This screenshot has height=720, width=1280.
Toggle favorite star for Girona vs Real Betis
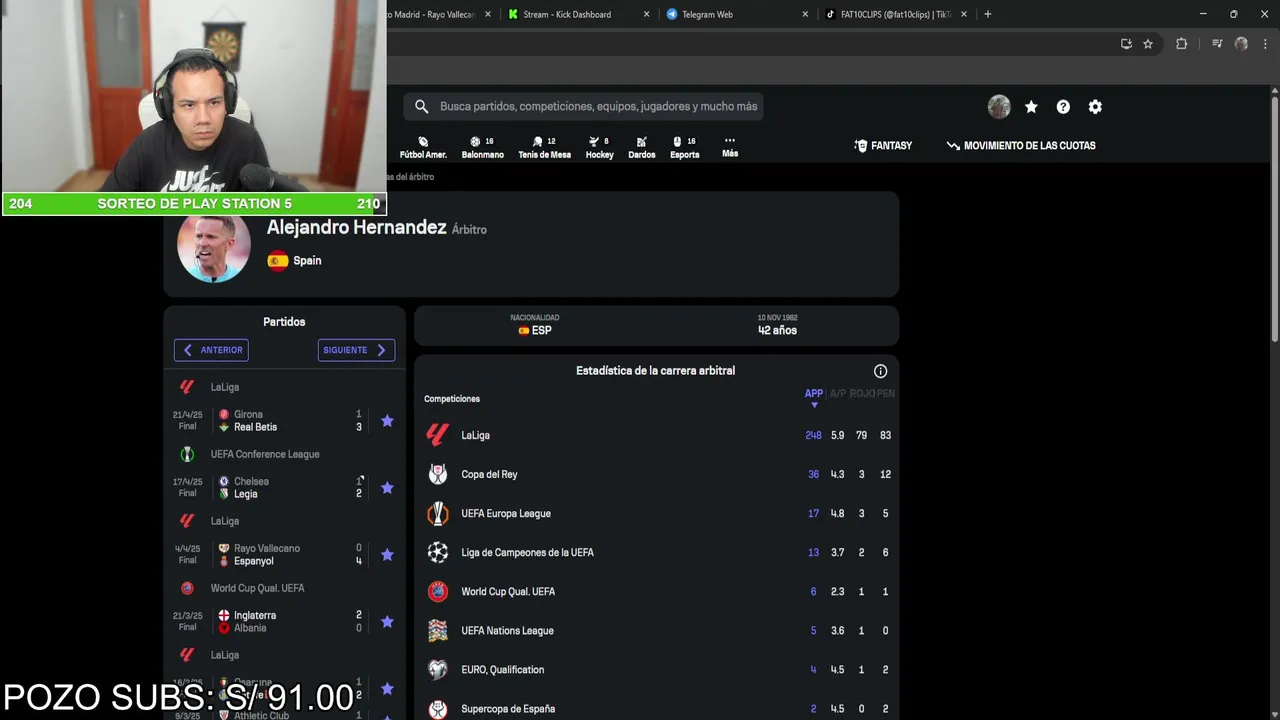click(x=387, y=421)
